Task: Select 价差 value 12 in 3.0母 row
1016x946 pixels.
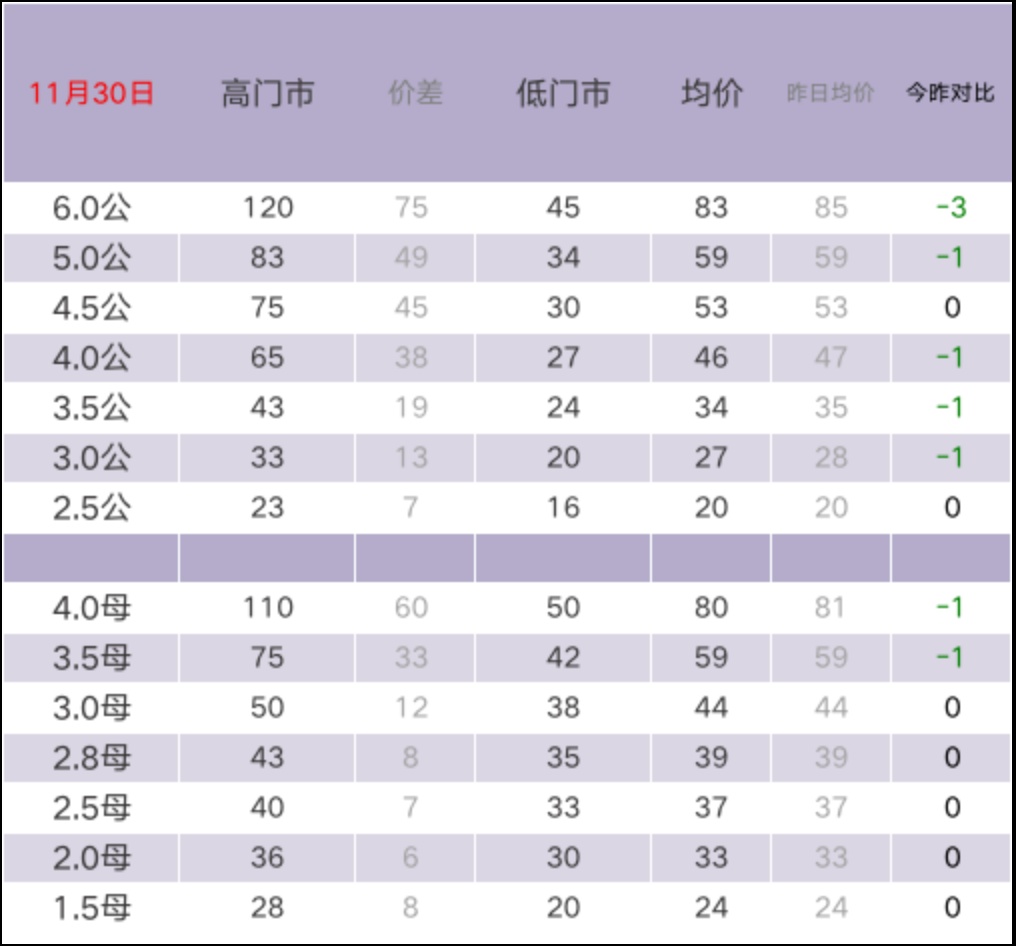Action: (x=411, y=708)
